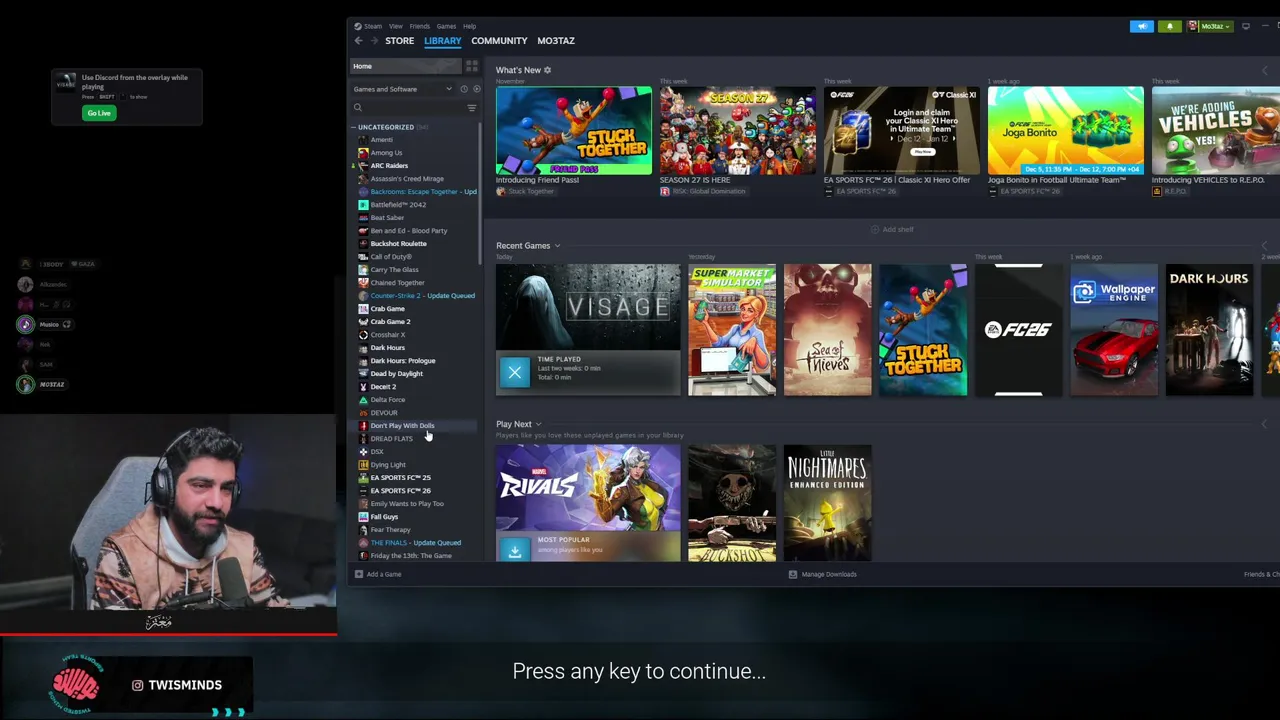Click the blue X button on Visage card

(x=514, y=372)
